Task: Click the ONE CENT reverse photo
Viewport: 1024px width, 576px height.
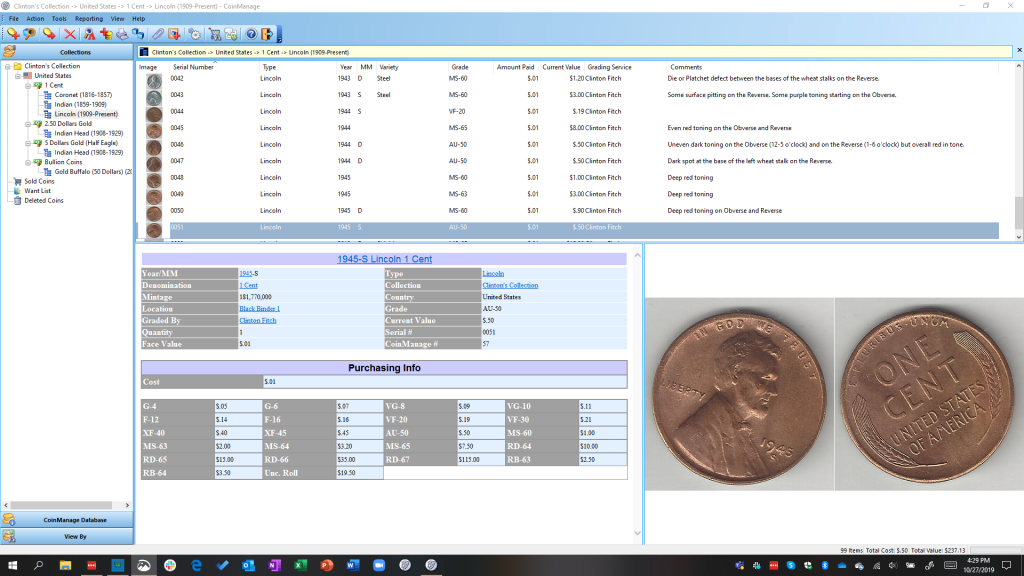Action: pos(930,394)
